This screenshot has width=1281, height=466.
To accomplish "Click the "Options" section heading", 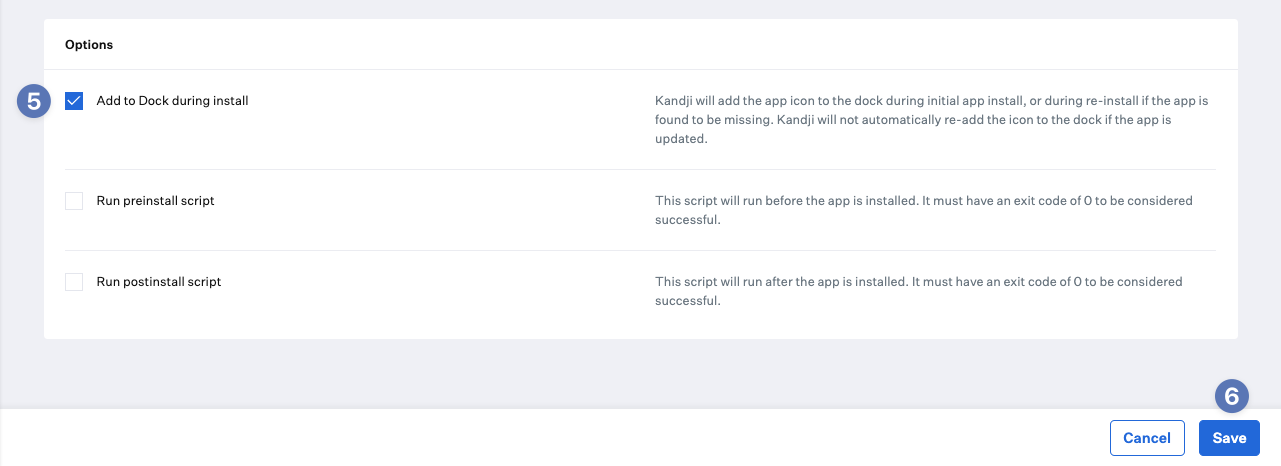I will coord(89,45).
